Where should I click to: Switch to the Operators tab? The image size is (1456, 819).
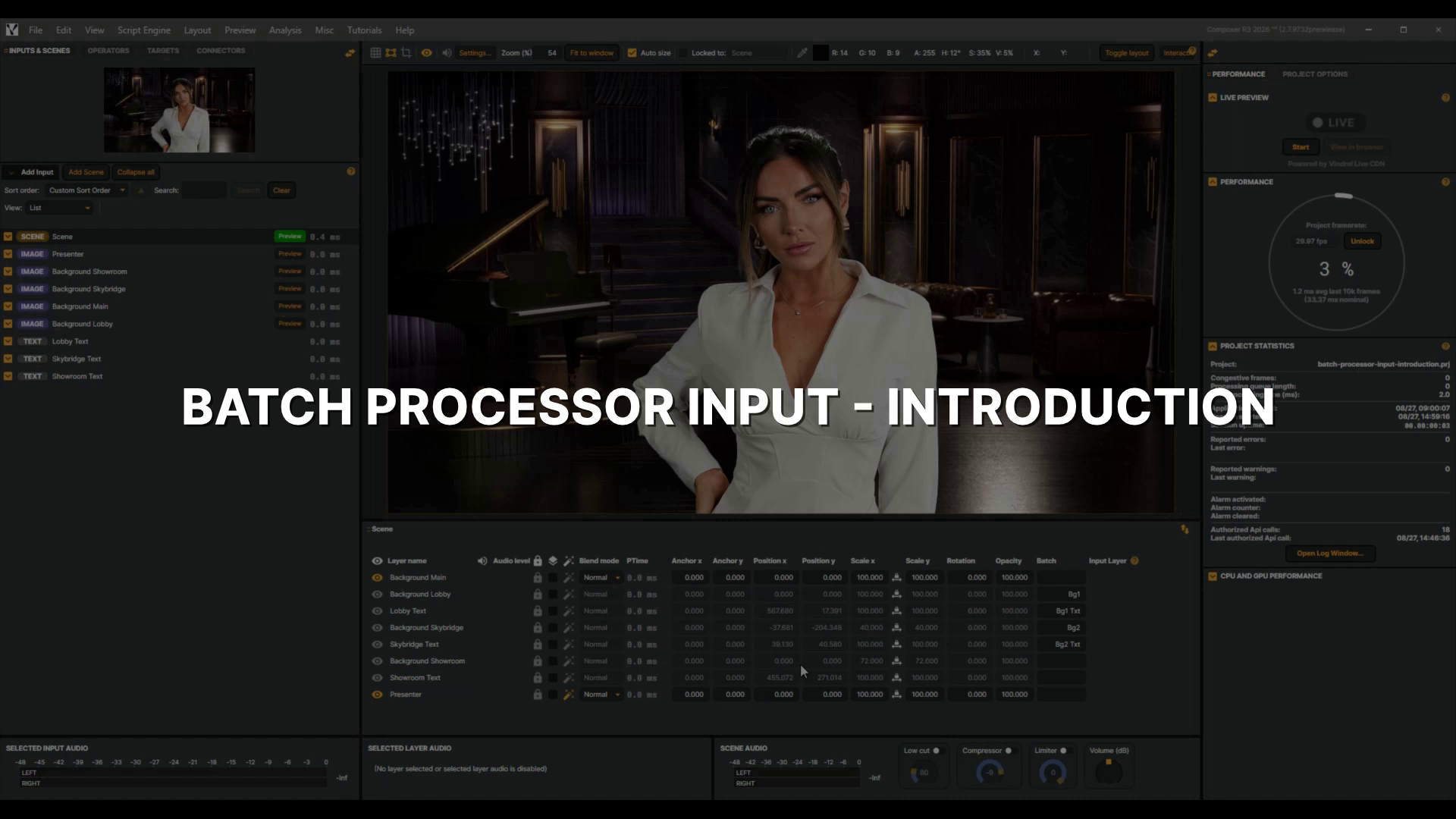pyautogui.click(x=108, y=51)
